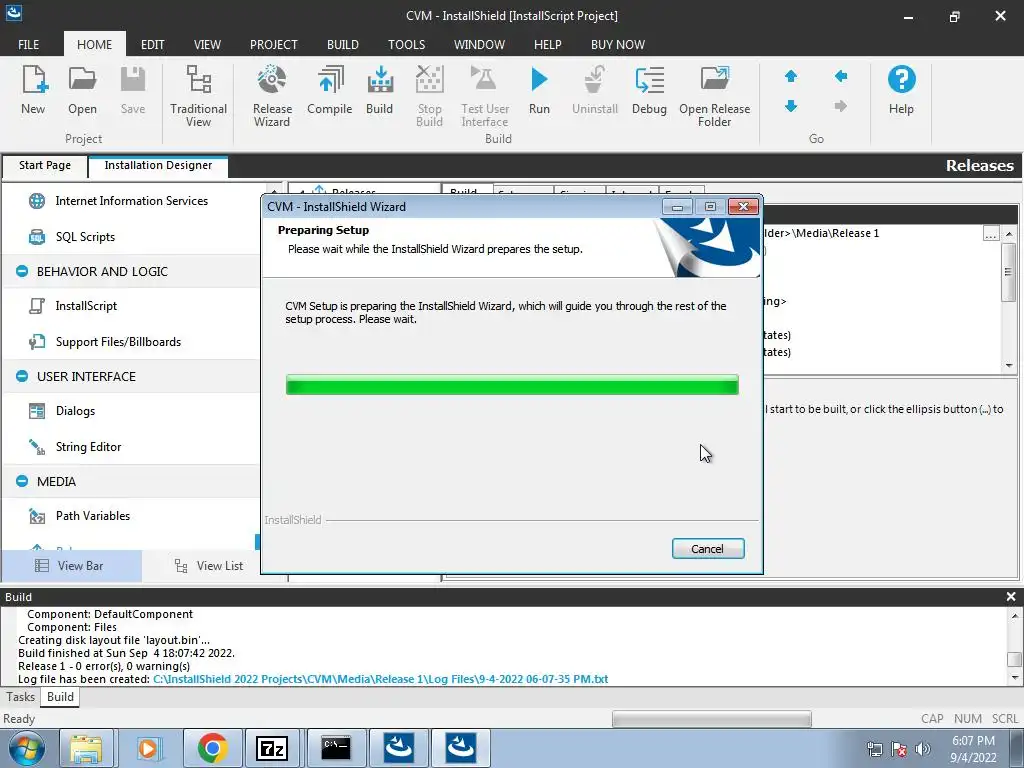This screenshot has height=768, width=1024.
Task: Click the Go up arrow
Action: (791, 76)
